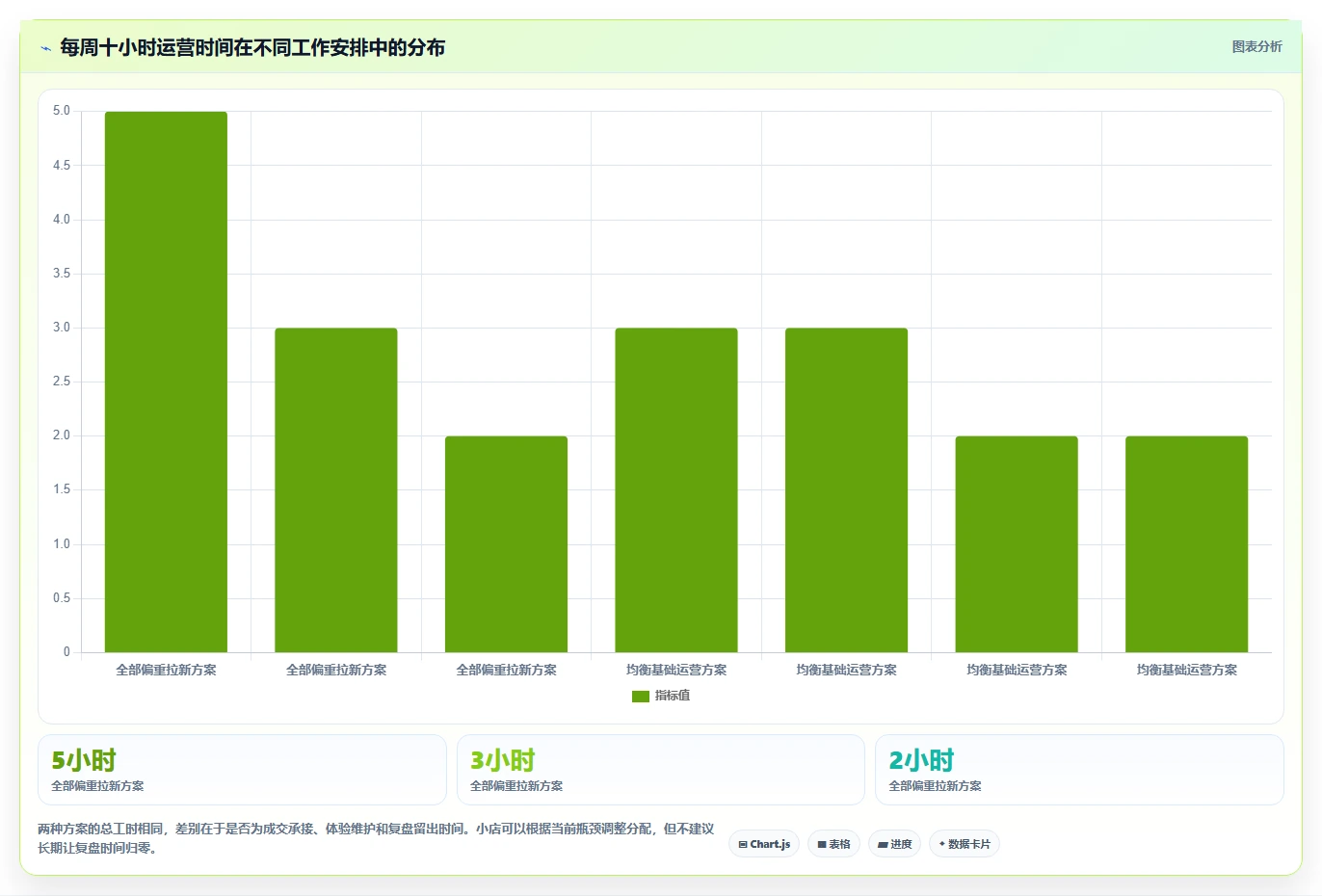Select the tallest bar with value 5.0
The width and height of the screenshot is (1322, 896).
166,382
